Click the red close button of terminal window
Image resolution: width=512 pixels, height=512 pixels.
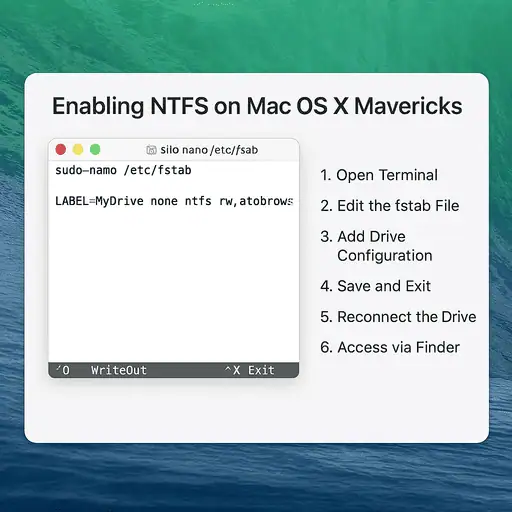[61, 149]
